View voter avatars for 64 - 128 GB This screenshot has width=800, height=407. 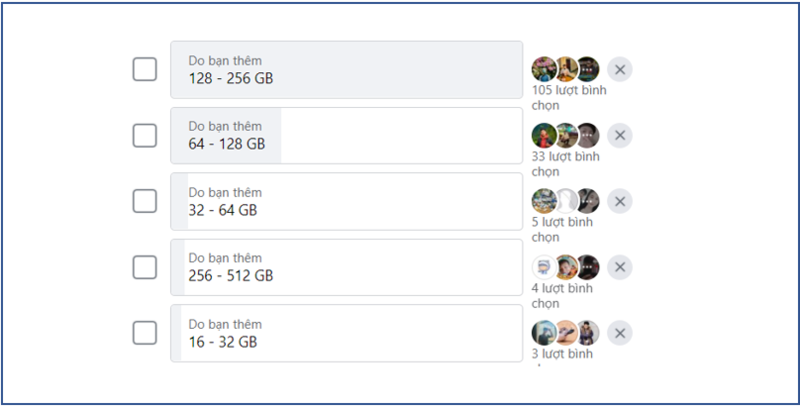tap(565, 135)
